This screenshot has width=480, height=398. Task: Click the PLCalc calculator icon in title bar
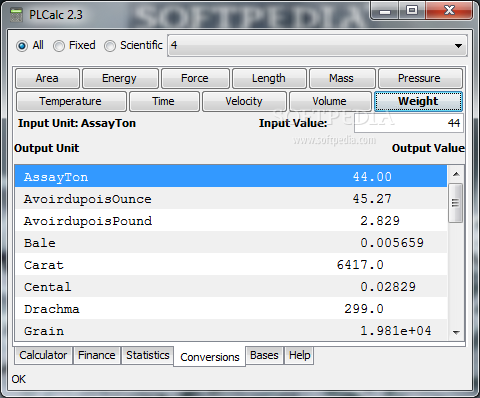pos(16,15)
